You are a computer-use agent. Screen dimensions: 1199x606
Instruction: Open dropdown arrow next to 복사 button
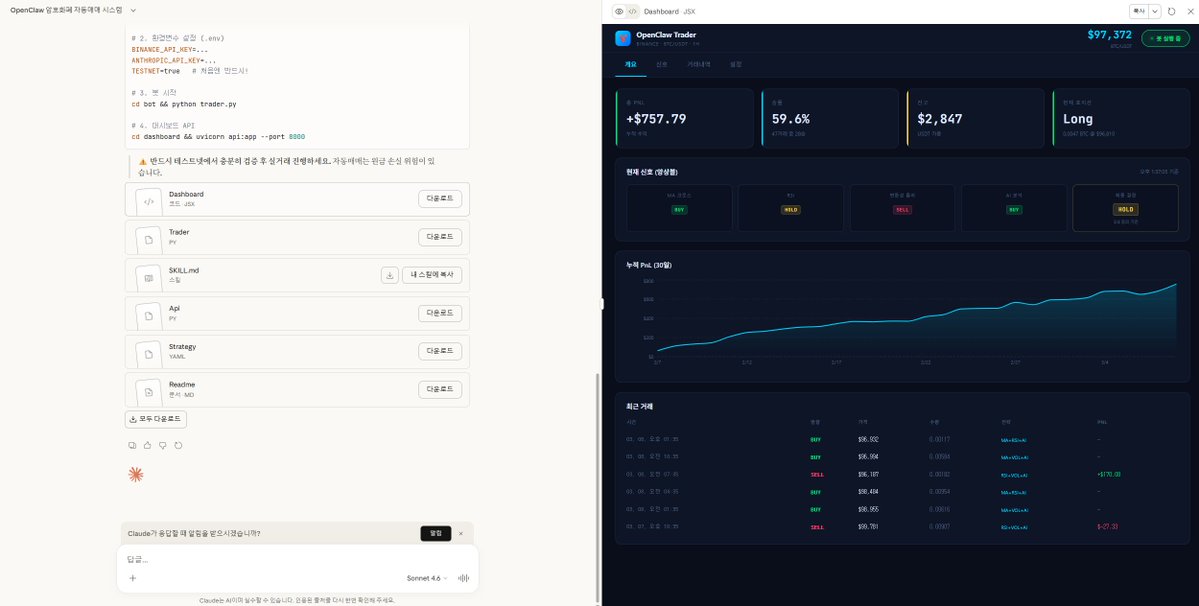coord(1155,11)
